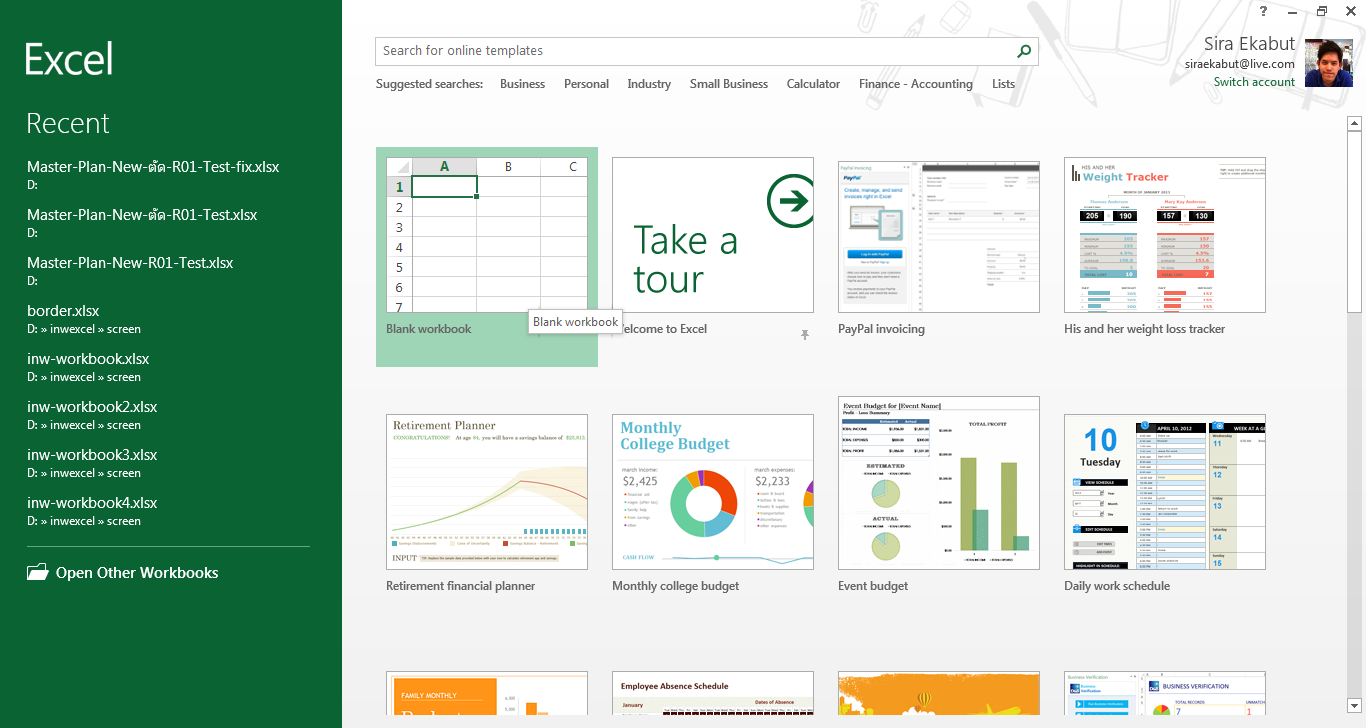Choose the Personal suggested search
This screenshot has width=1366, height=728.
point(586,84)
